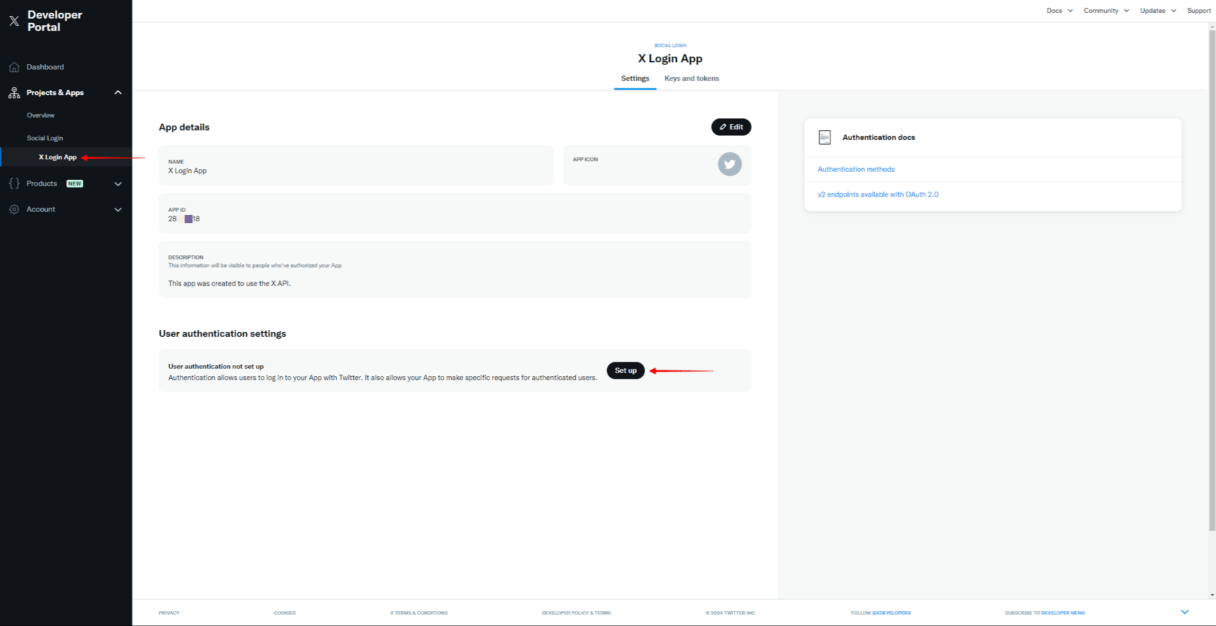Viewport: 1216px width, 626px height.
Task: Click Set up for user authentication
Action: (x=625, y=370)
